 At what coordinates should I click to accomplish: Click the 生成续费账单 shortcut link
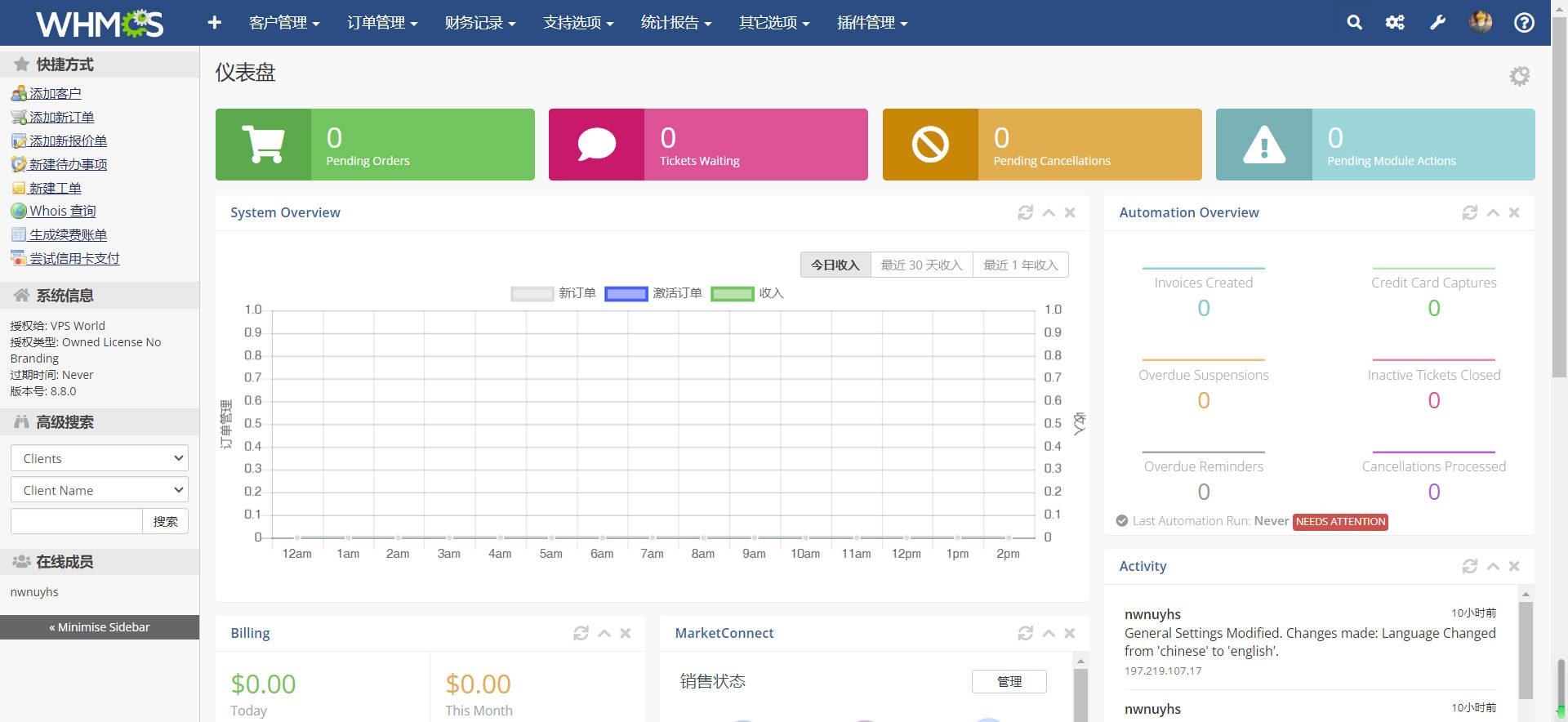tap(68, 234)
